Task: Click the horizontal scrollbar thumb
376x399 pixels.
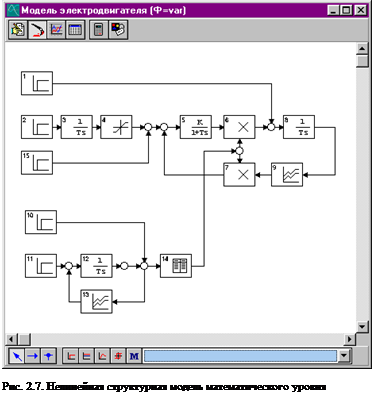Action: 24,339
